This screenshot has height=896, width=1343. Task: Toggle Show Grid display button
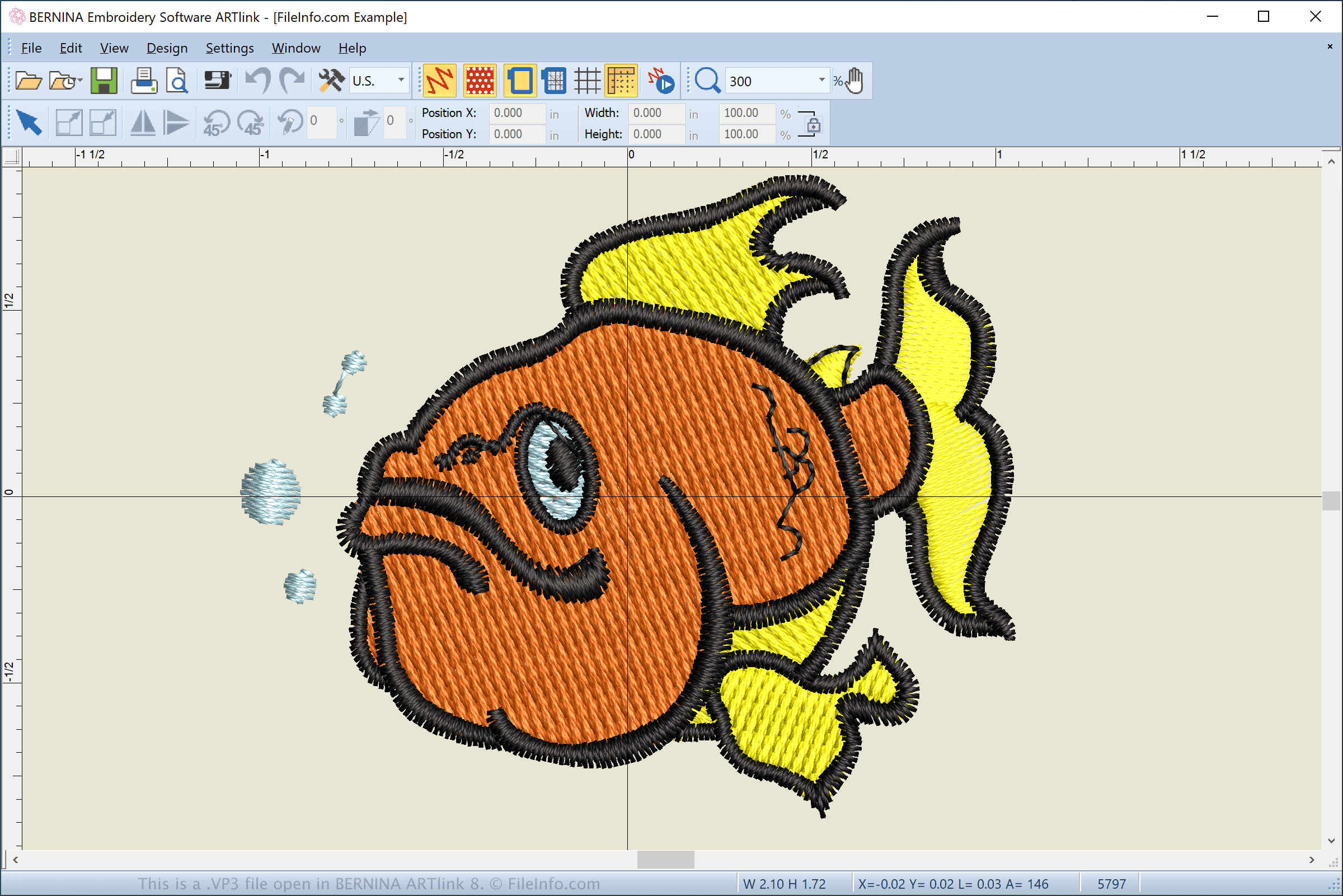(x=586, y=81)
